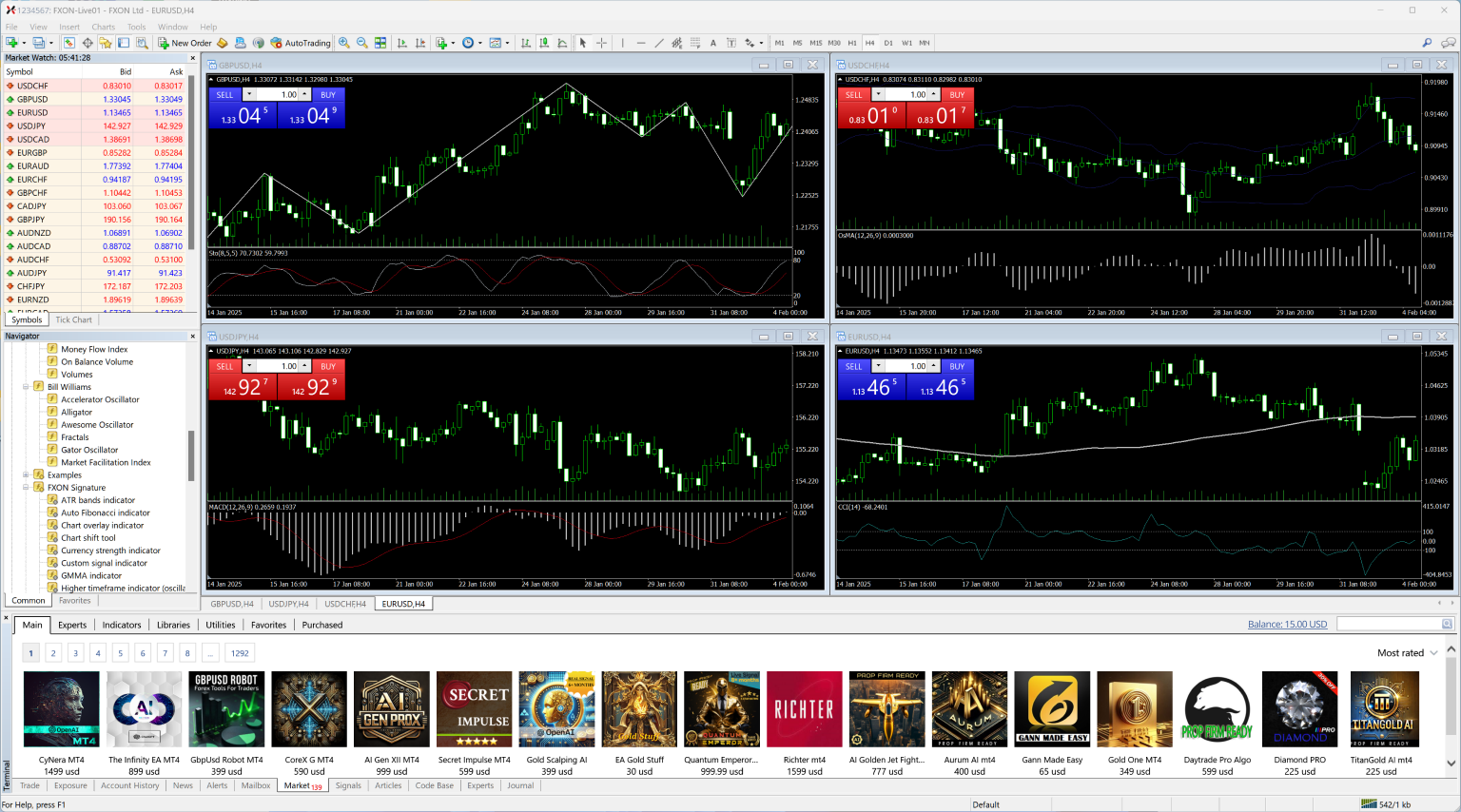Select the Alligator indicator in Navigator
This screenshot has height=812, width=1461.
pyautogui.click(x=76, y=412)
